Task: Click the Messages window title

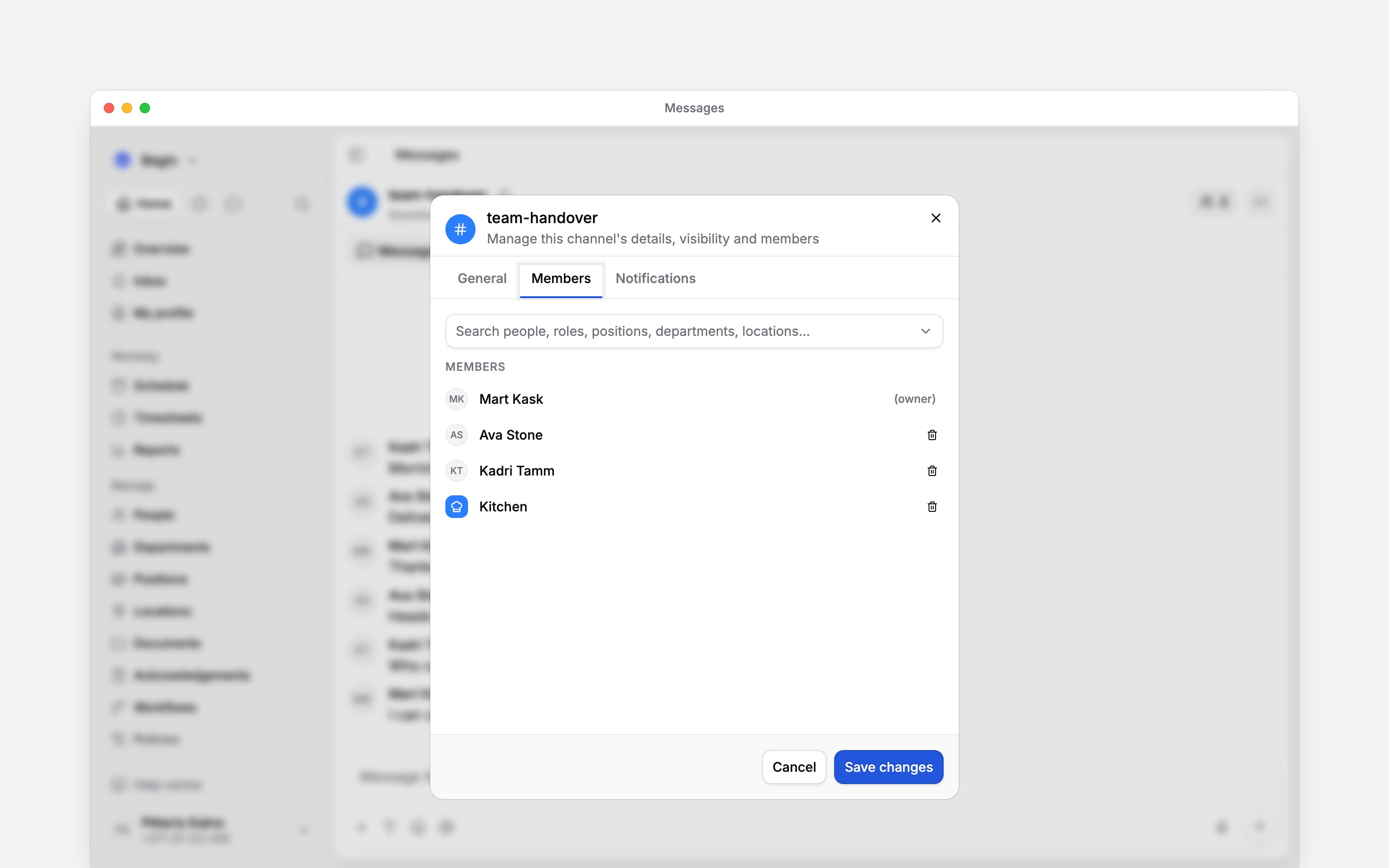Action: pyautogui.click(x=694, y=108)
